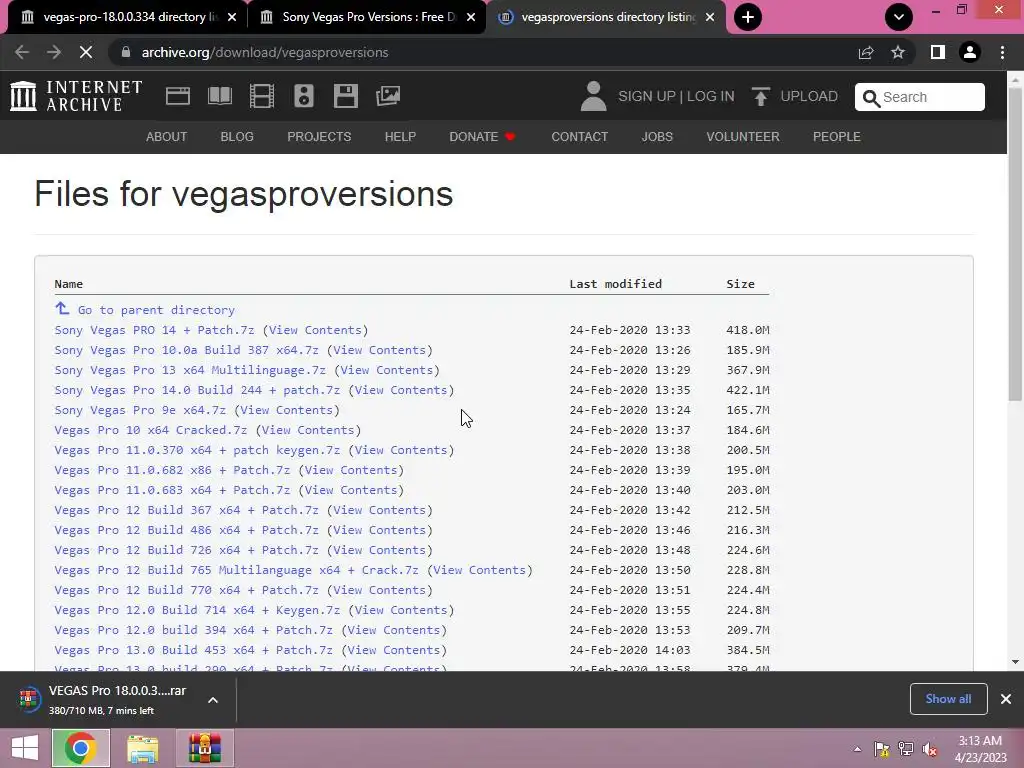Bookmark this page with the star icon
Viewport: 1024px width, 768px height.
pyautogui.click(x=898, y=52)
